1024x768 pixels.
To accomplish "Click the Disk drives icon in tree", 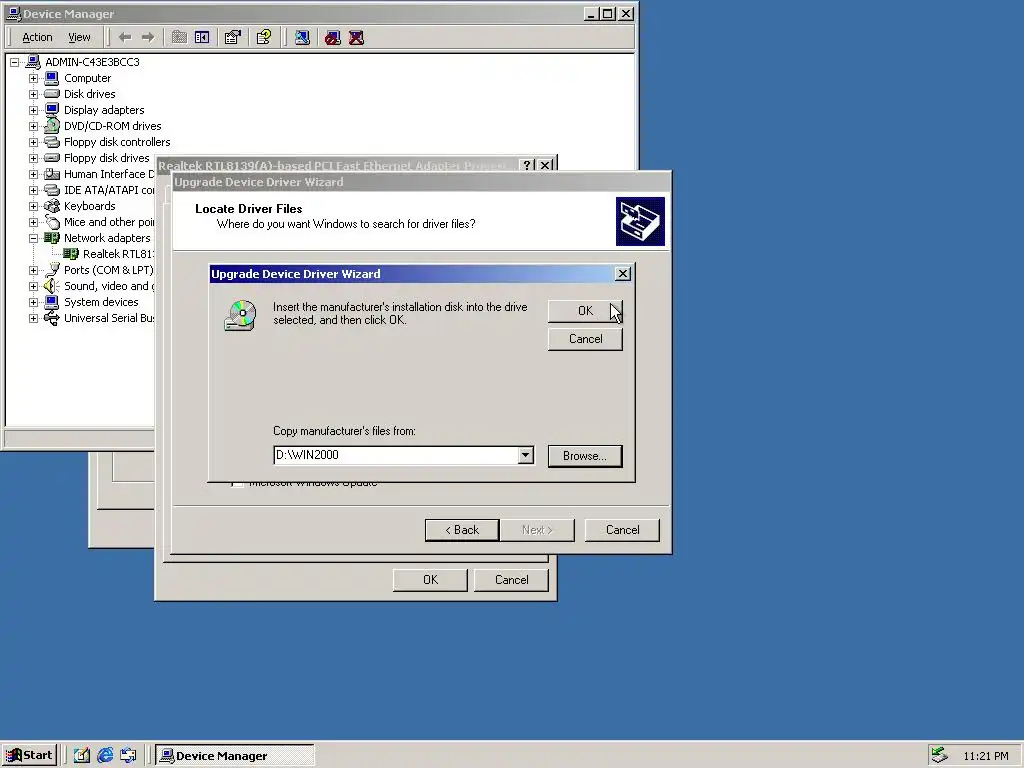I will pos(52,94).
